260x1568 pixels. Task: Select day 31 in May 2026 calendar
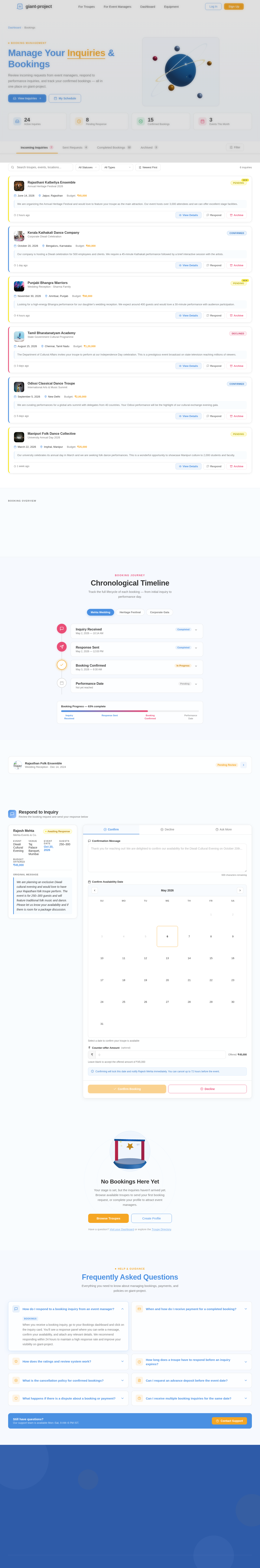(x=102, y=1024)
